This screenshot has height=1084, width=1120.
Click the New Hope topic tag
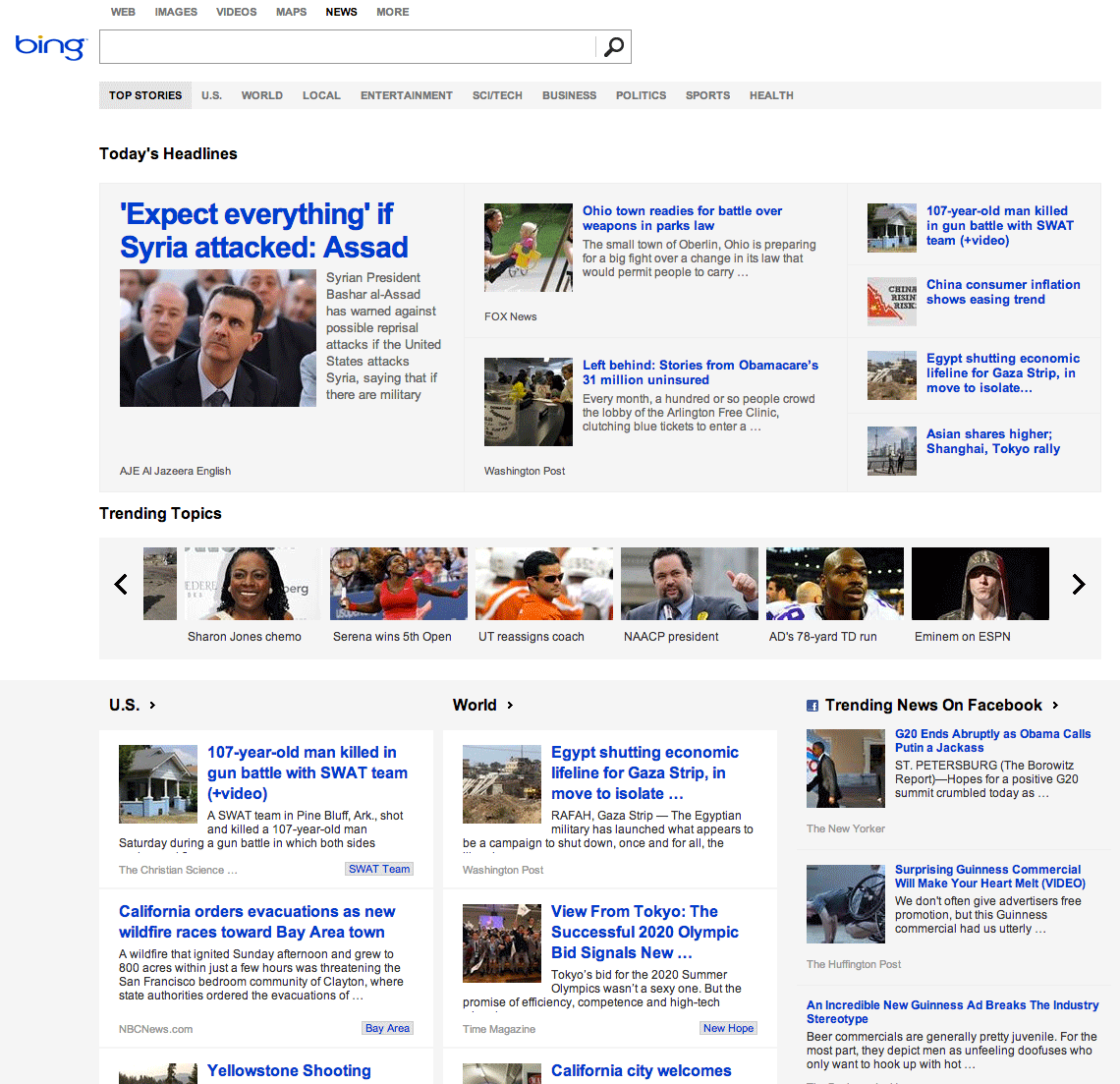729,1028
